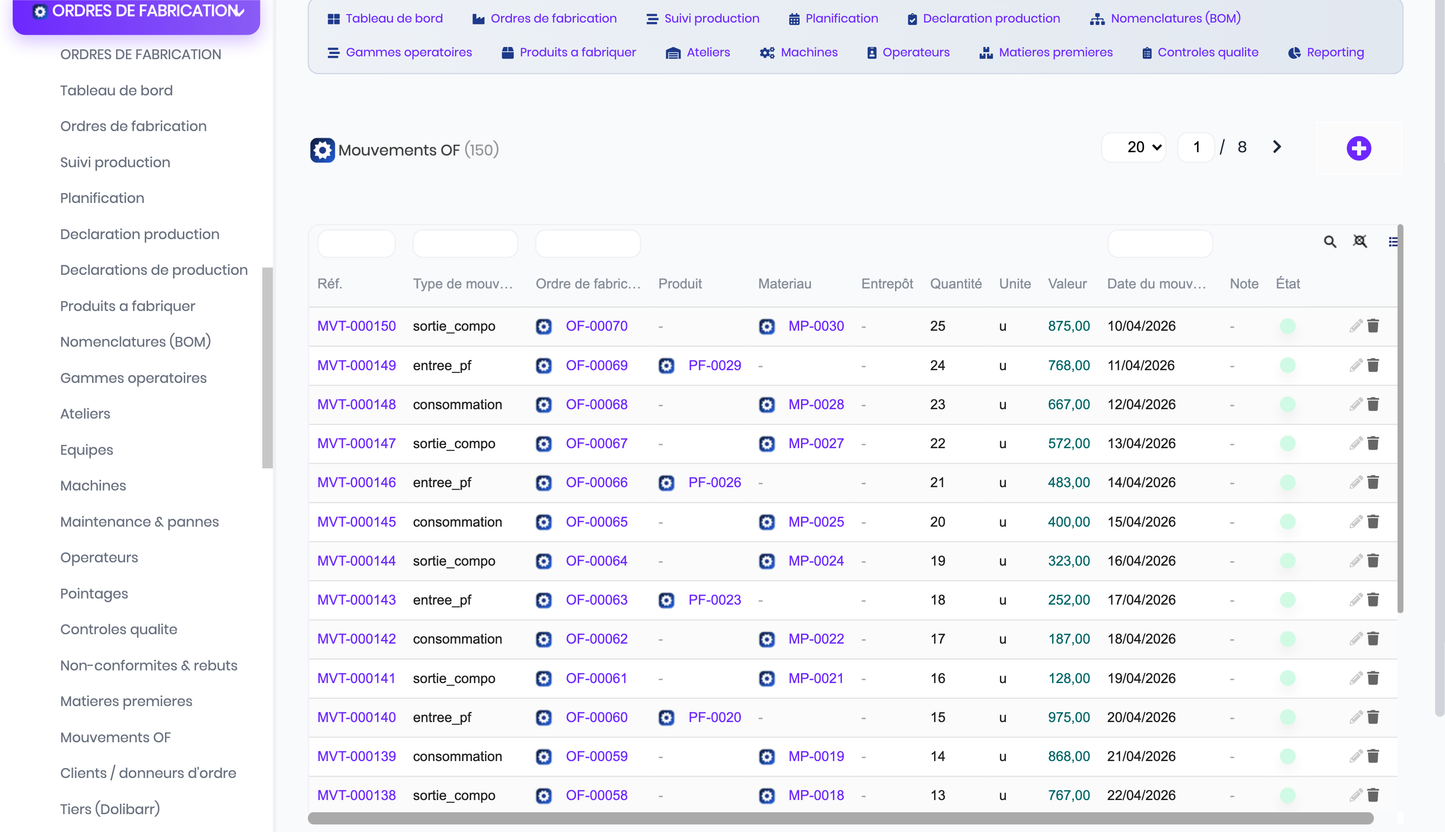Open the Planification tab in top navigation
The width and height of the screenshot is (1445, 832).
point(833,18)
